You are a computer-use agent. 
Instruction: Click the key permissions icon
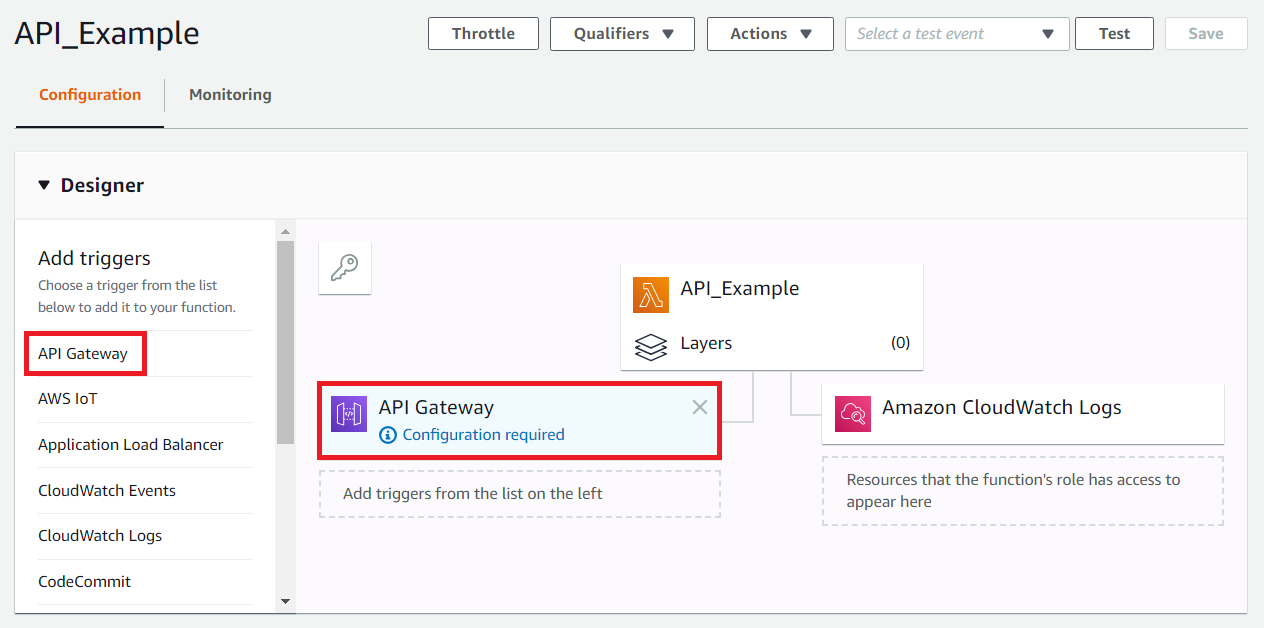click(x=345, y=268)
